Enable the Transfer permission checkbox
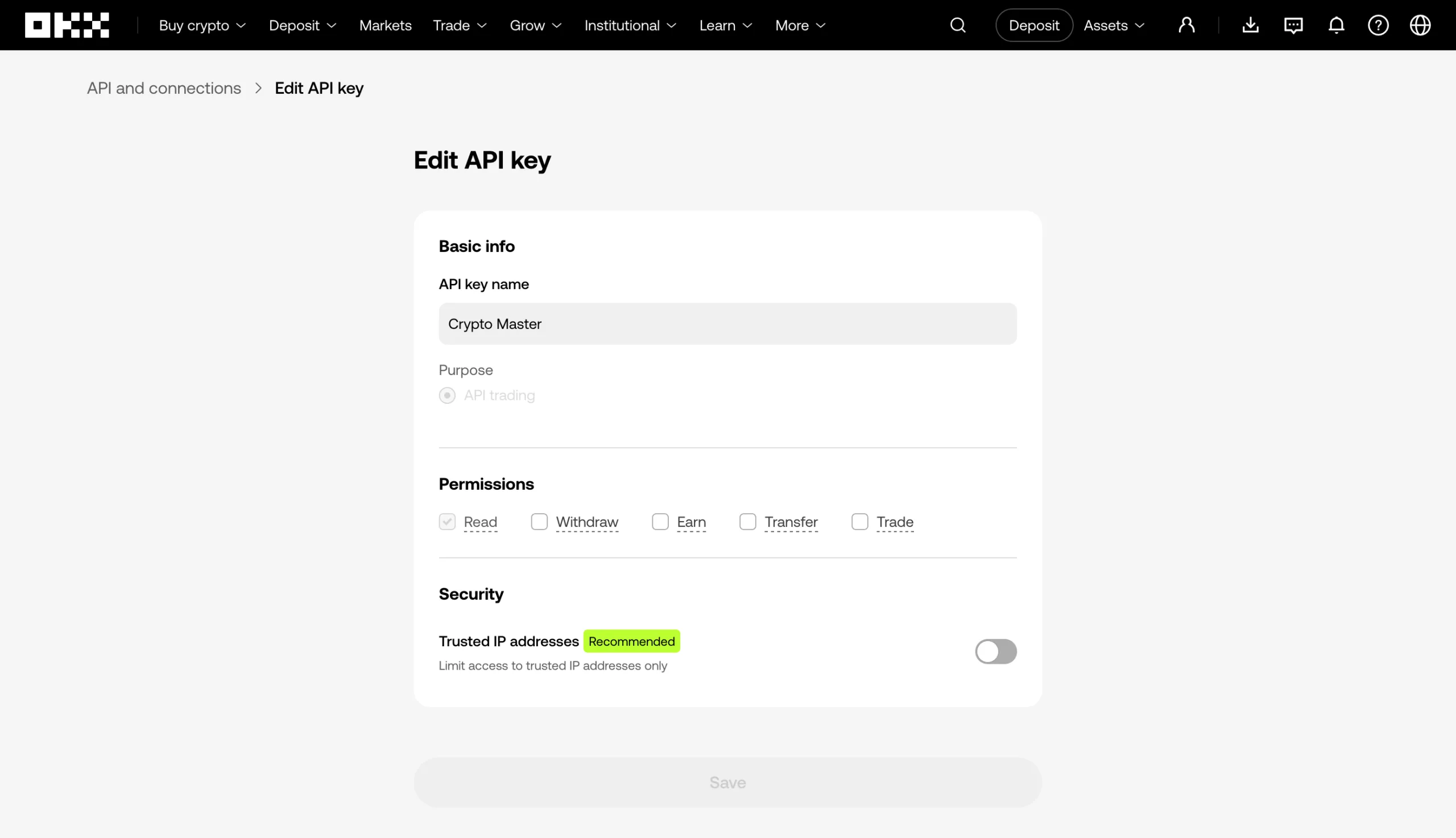This screenshot has height=838, width=1456. [x=747, y=522]
